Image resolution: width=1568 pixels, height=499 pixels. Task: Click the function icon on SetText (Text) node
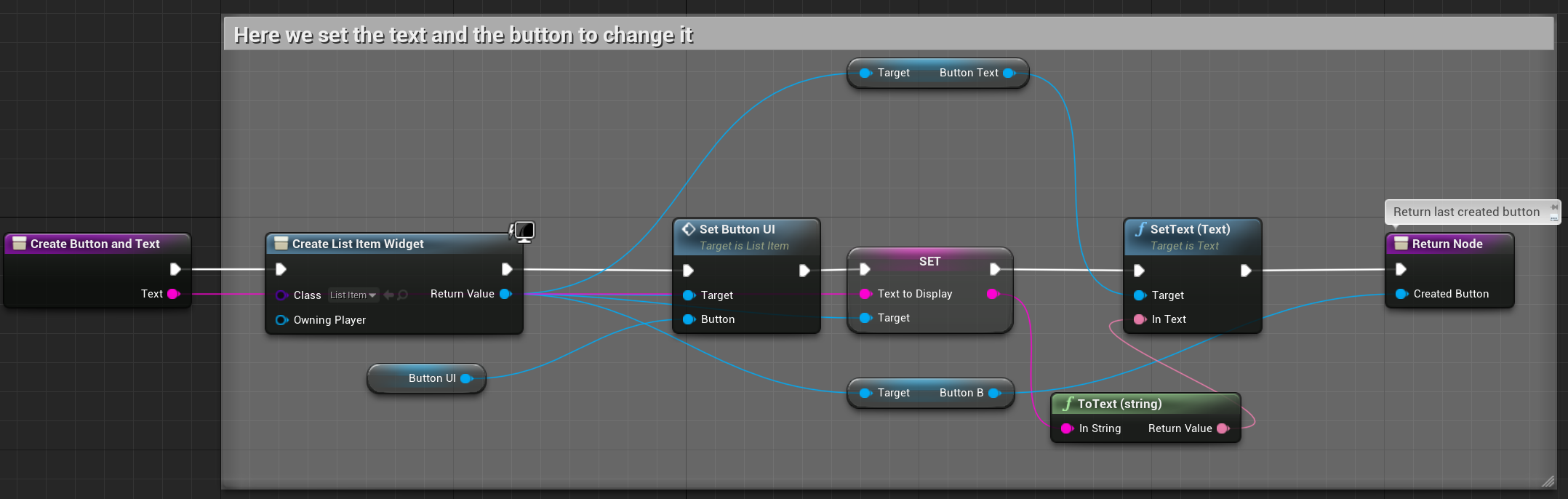(x=1140, y=229)
